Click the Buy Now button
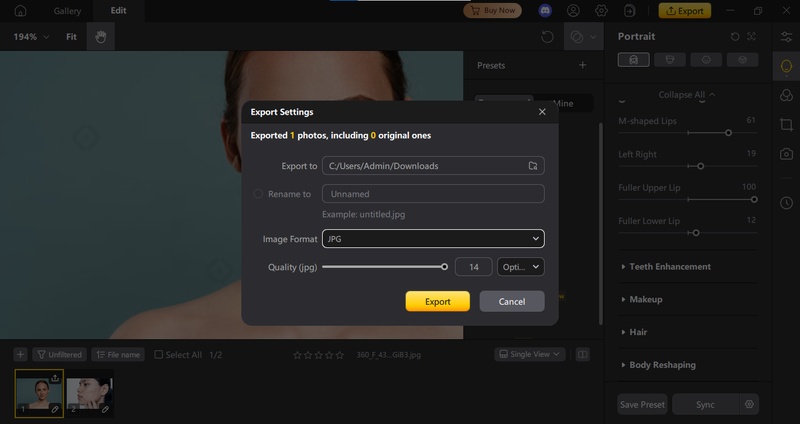The height and width of the screenshot is (424, 800). [x=492, y=11]
